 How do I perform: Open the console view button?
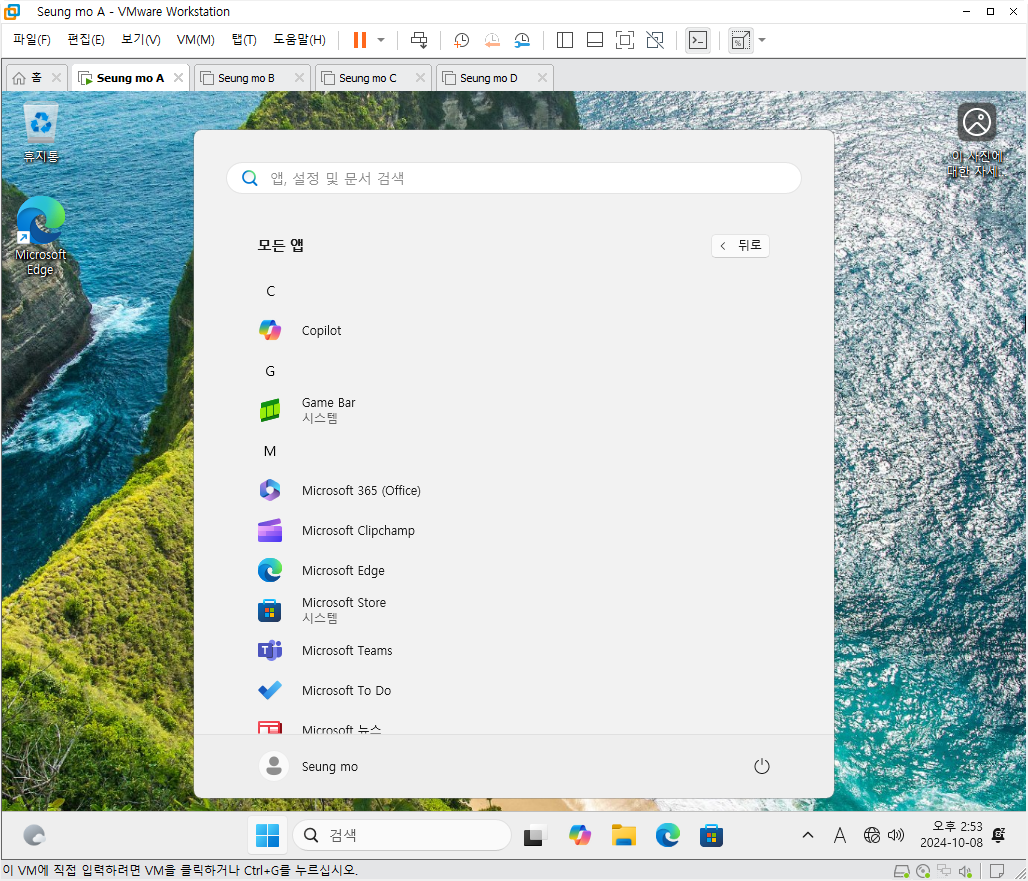click(x=698, y=40)
